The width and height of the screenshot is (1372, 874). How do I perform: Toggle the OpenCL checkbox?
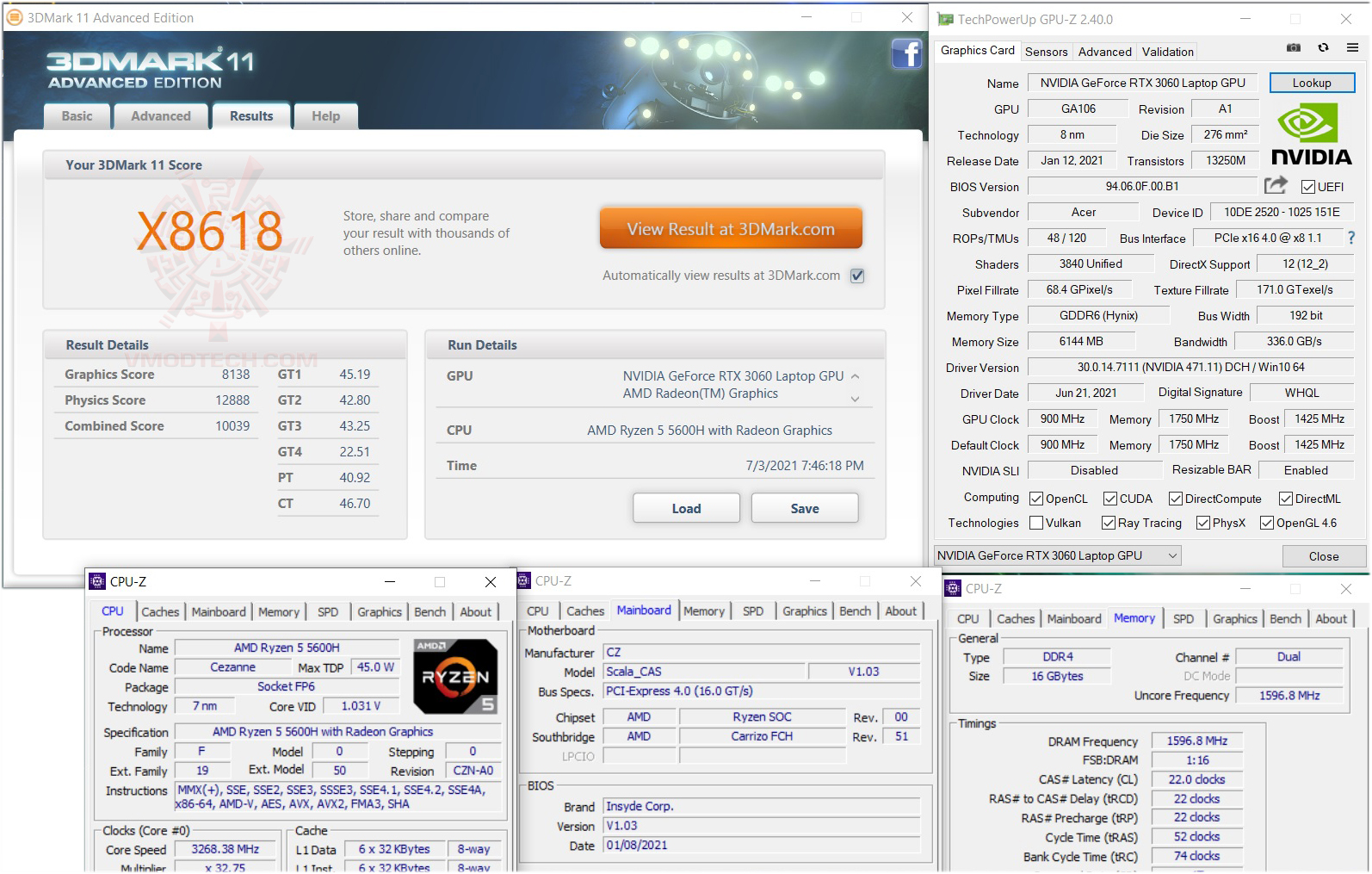point(1036,499)
